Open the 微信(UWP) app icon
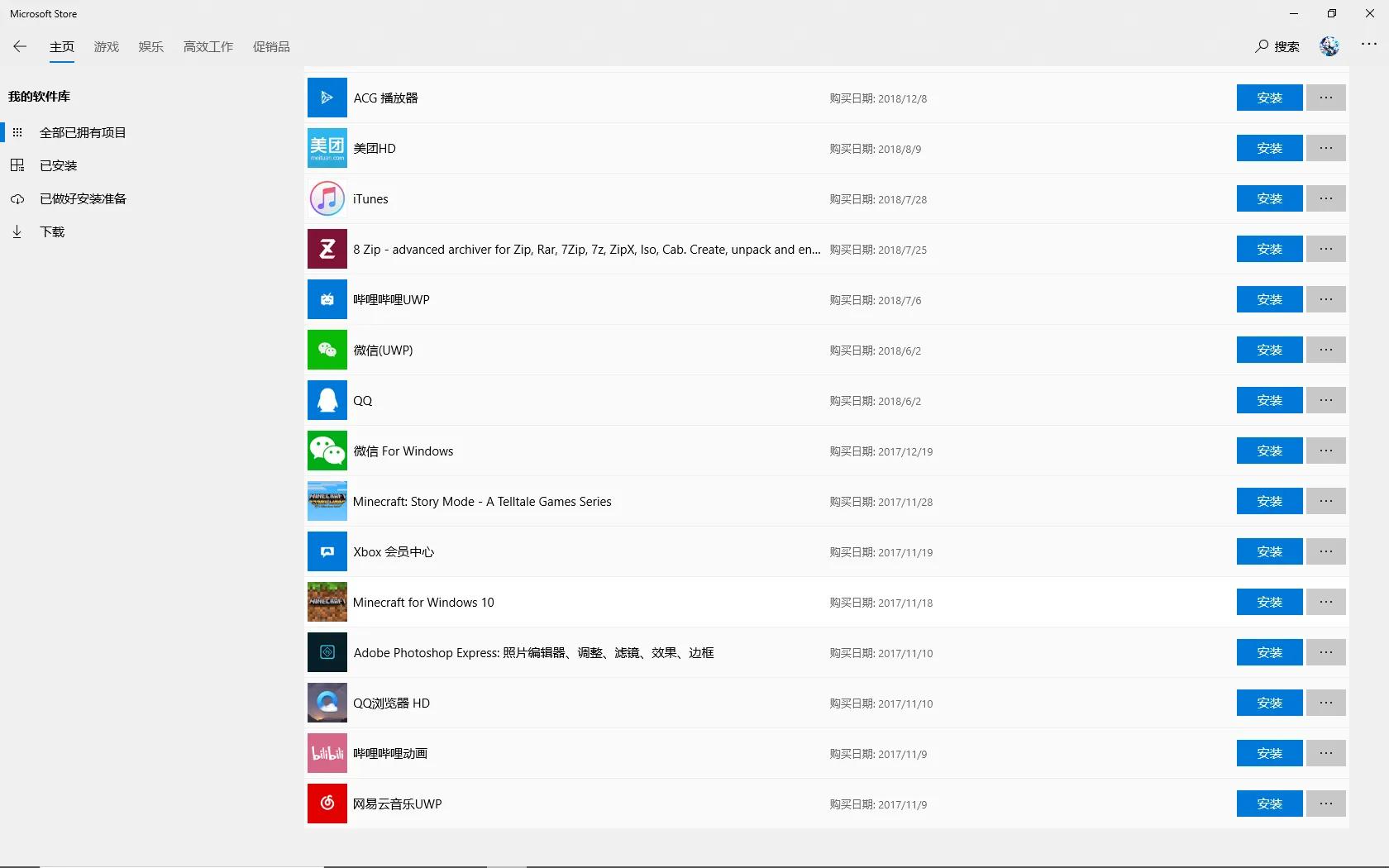The image size is (1389, 868). point(327,350)
